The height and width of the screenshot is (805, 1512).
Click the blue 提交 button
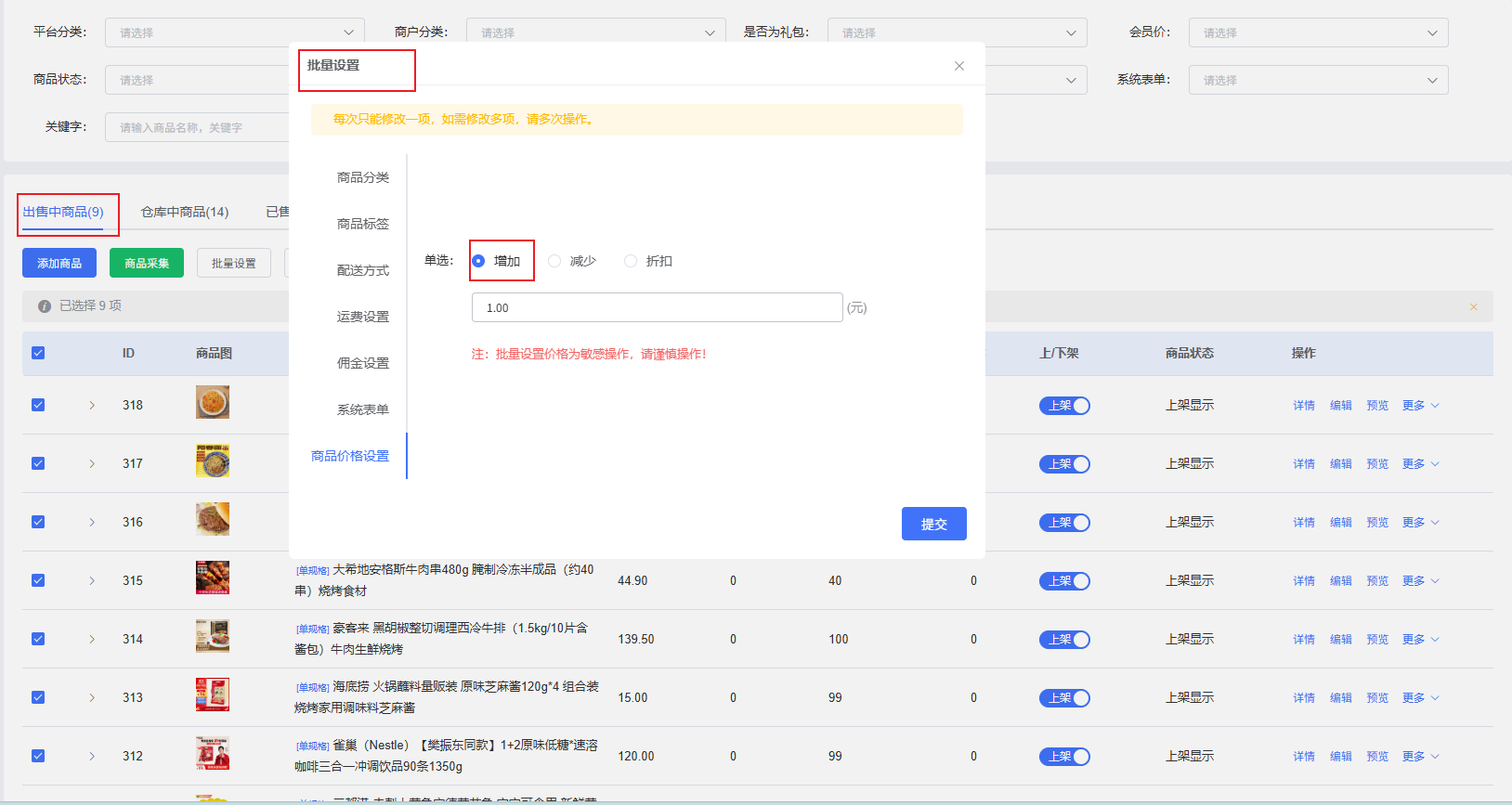pos(933,524)
